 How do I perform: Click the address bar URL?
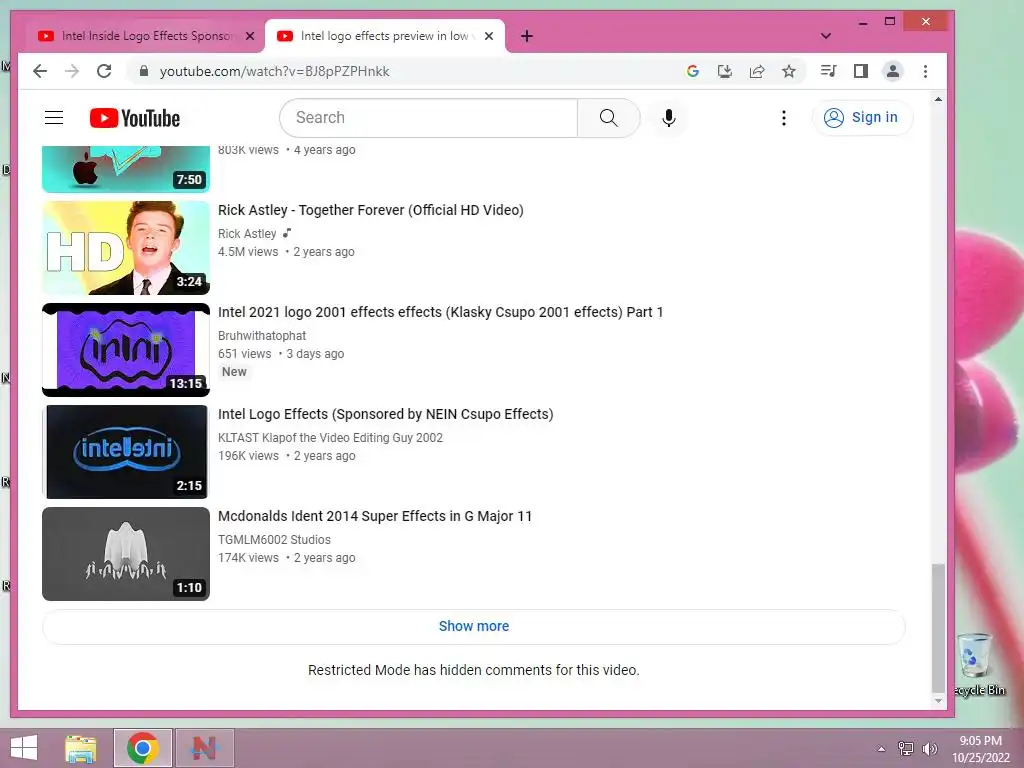[x=274, y=71]
